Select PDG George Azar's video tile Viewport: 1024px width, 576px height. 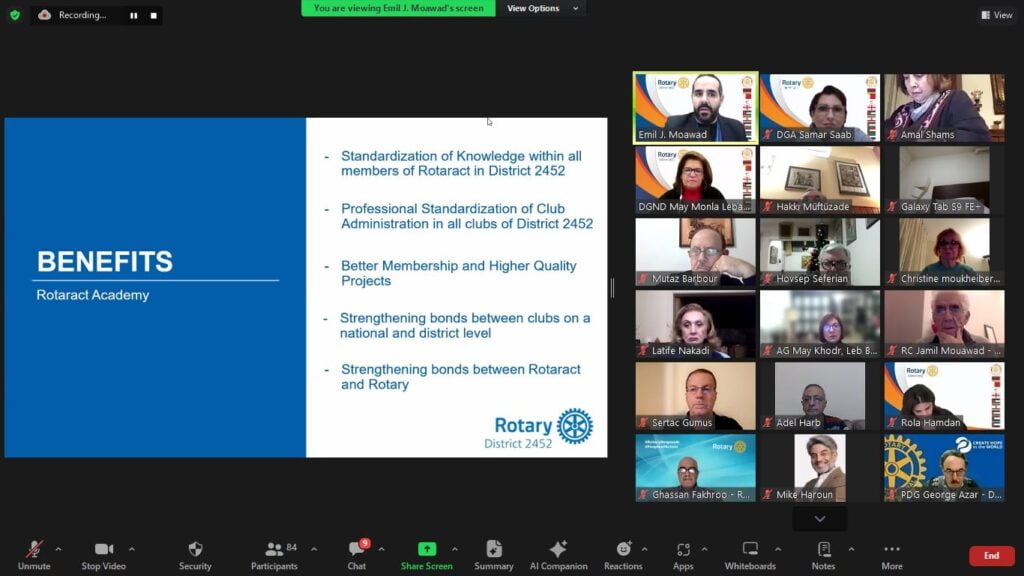(x=944, y=468)
